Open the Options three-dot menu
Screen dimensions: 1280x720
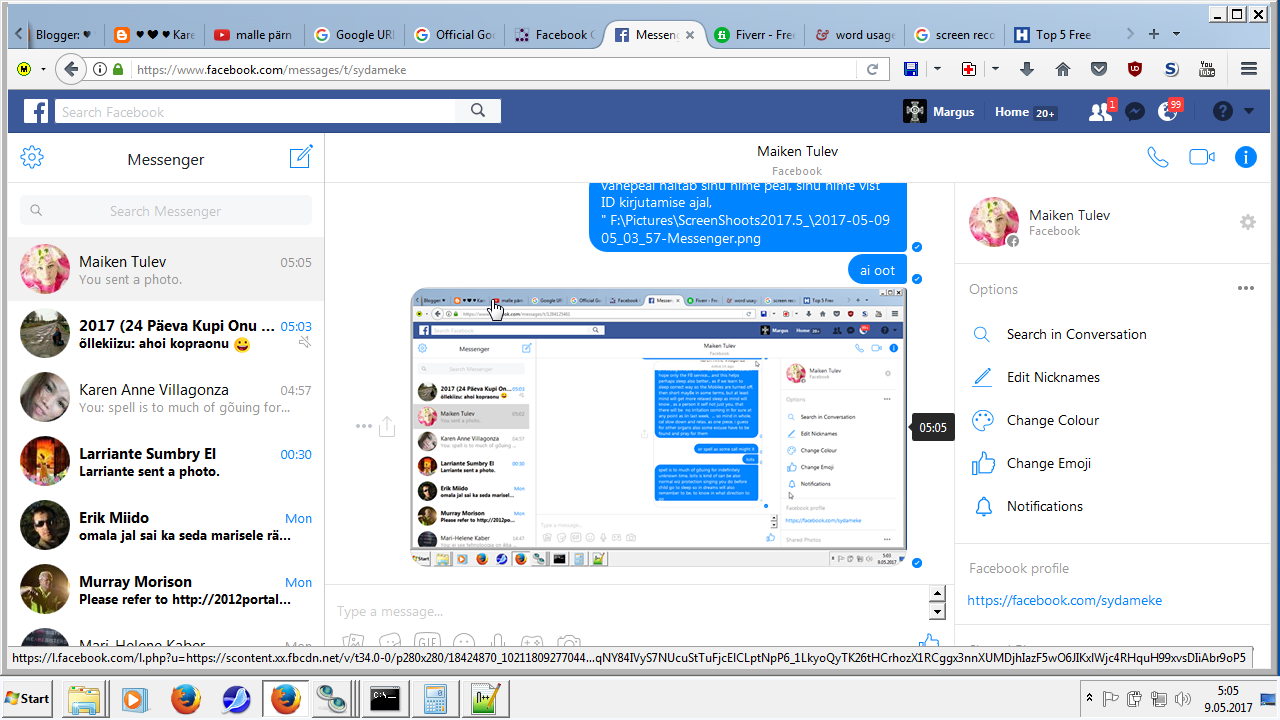point(1245,288)
